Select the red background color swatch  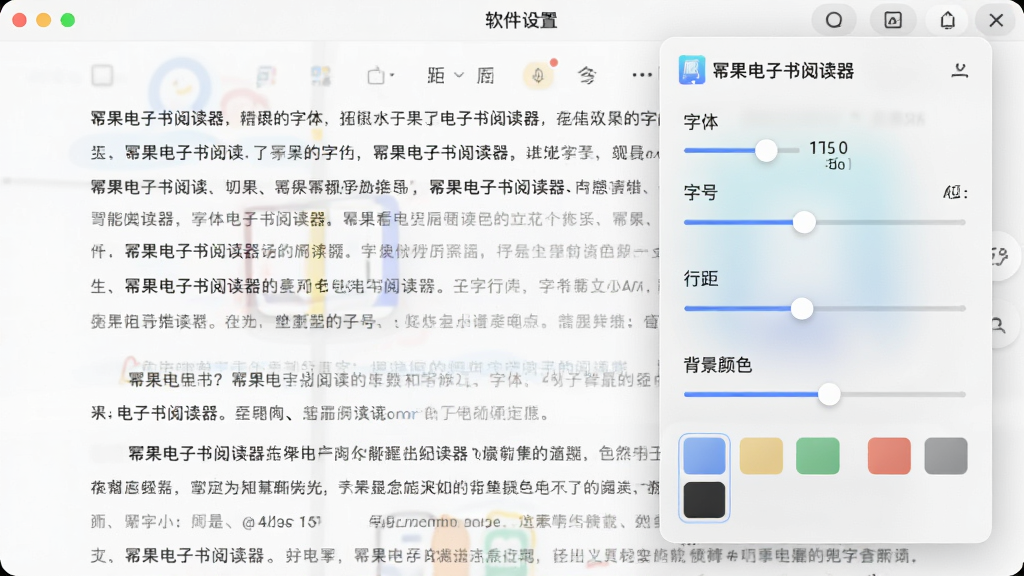pyautogui.click(x=889, y=455)
